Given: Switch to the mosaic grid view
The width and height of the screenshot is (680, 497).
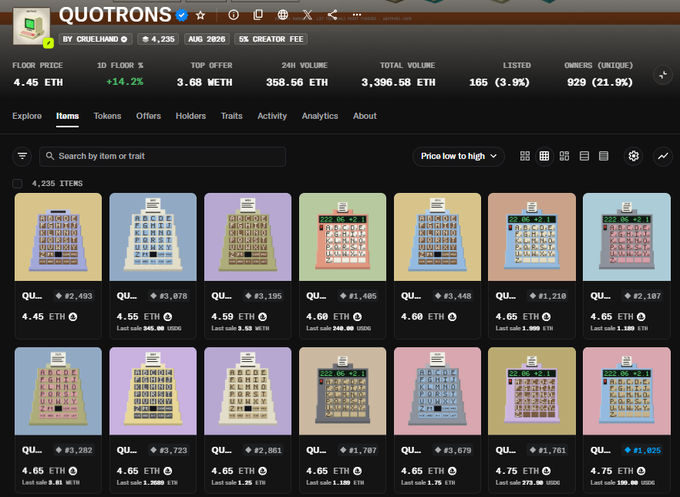Looking at the screenshot, I should point(564,156).
